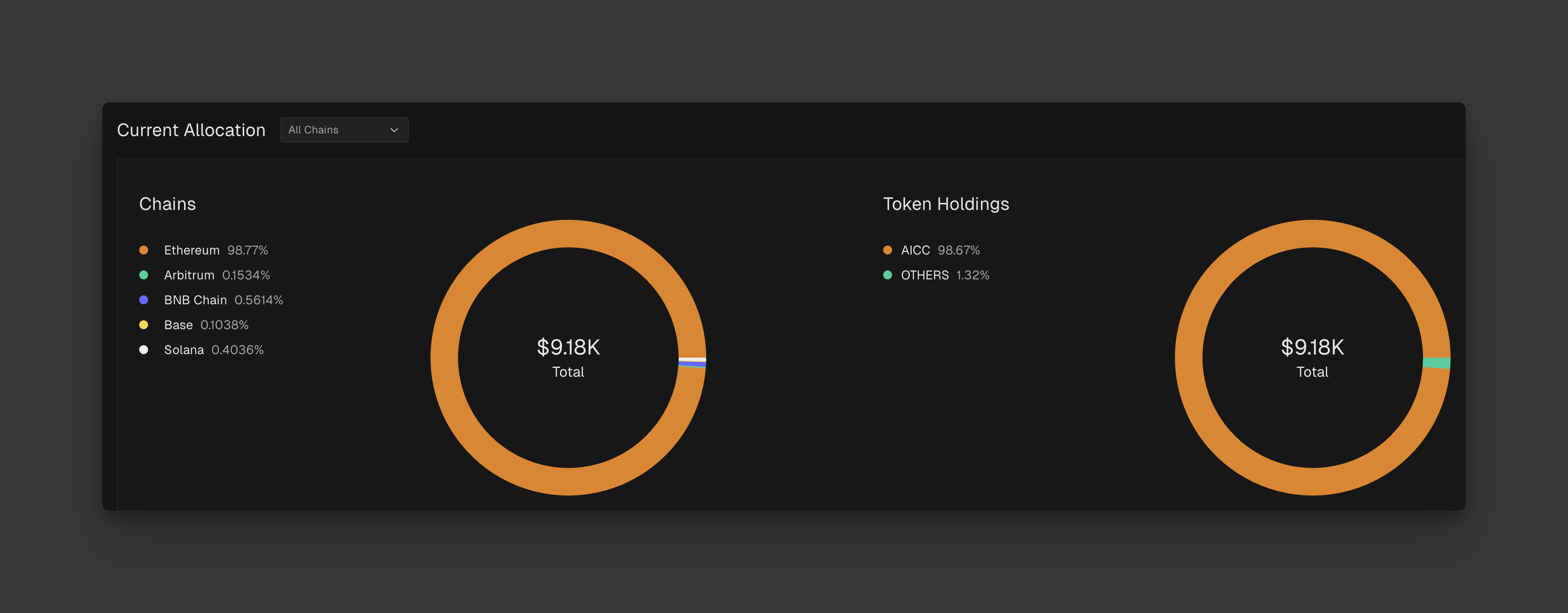Click the dropdown chevron arrow
The width and height of the screenshot is (1568, 613).
tap(394, 129)
